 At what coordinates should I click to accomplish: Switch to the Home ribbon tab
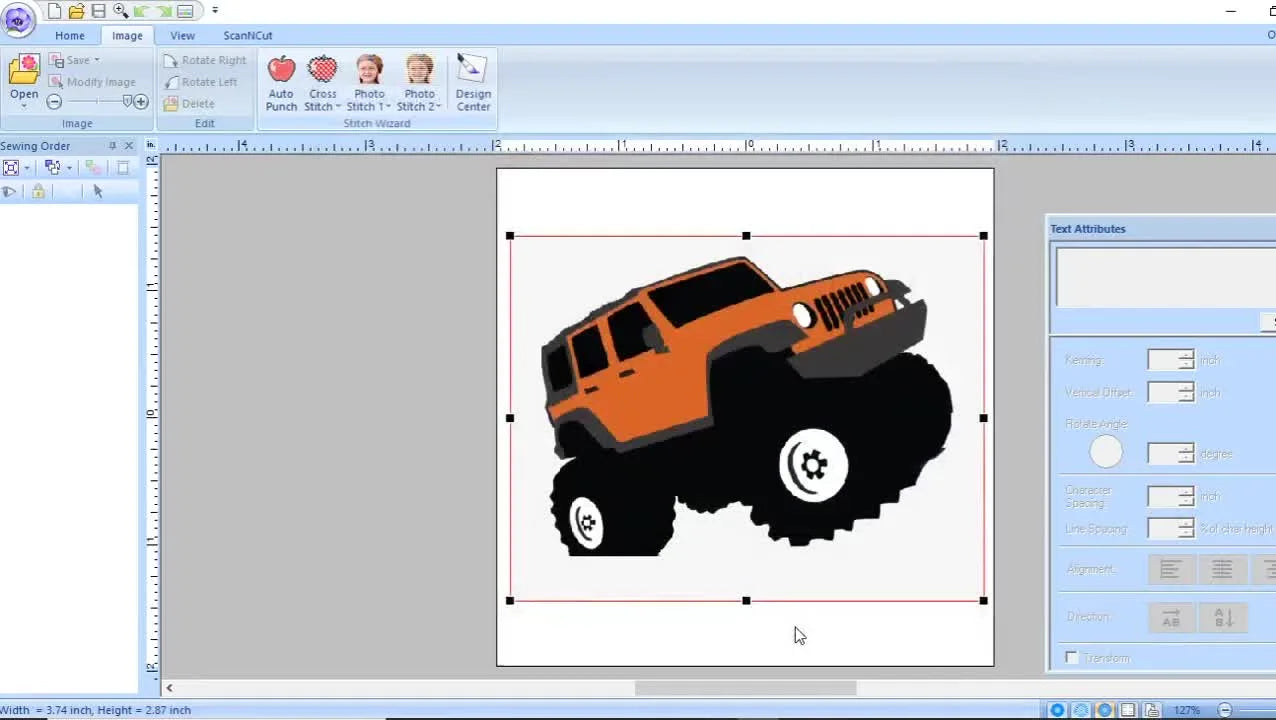coord(70,35)
